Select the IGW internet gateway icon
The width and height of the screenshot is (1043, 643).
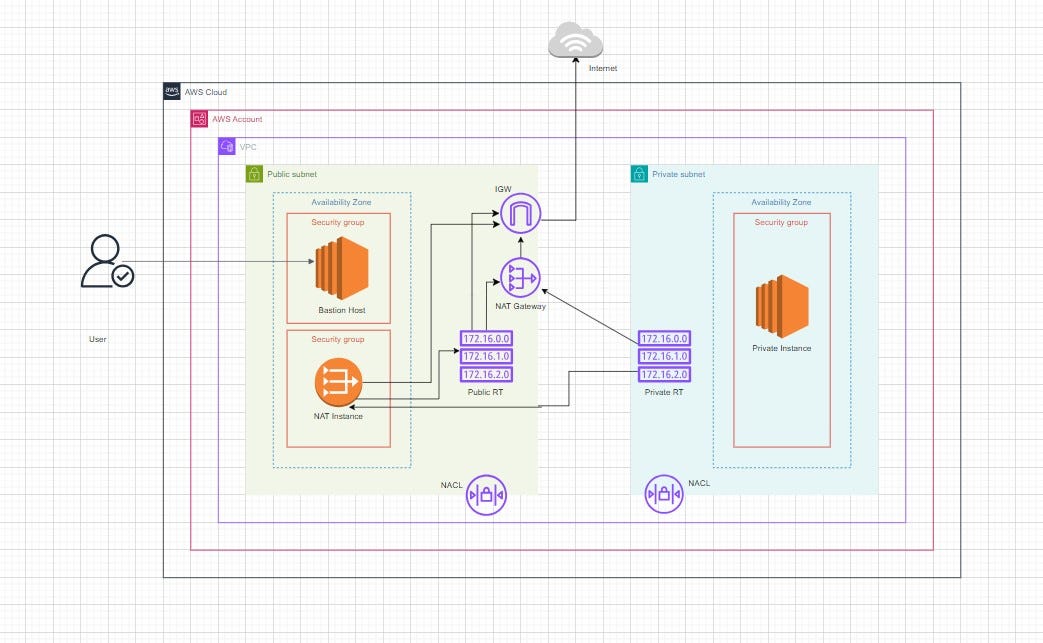[x=519, y=213]
